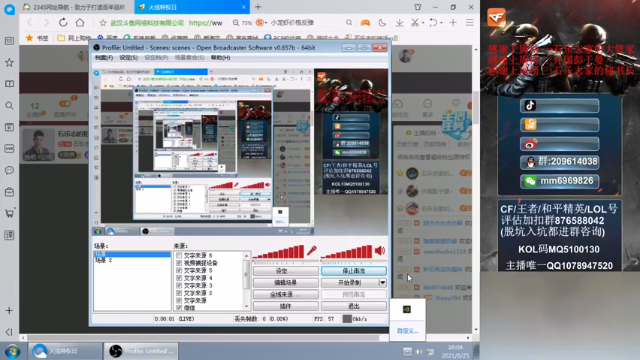Switch to 2345网址导航 browser tab

point(74,7)
